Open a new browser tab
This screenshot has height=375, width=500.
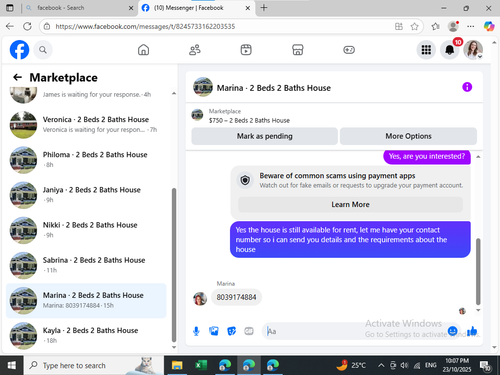[264, 8]
